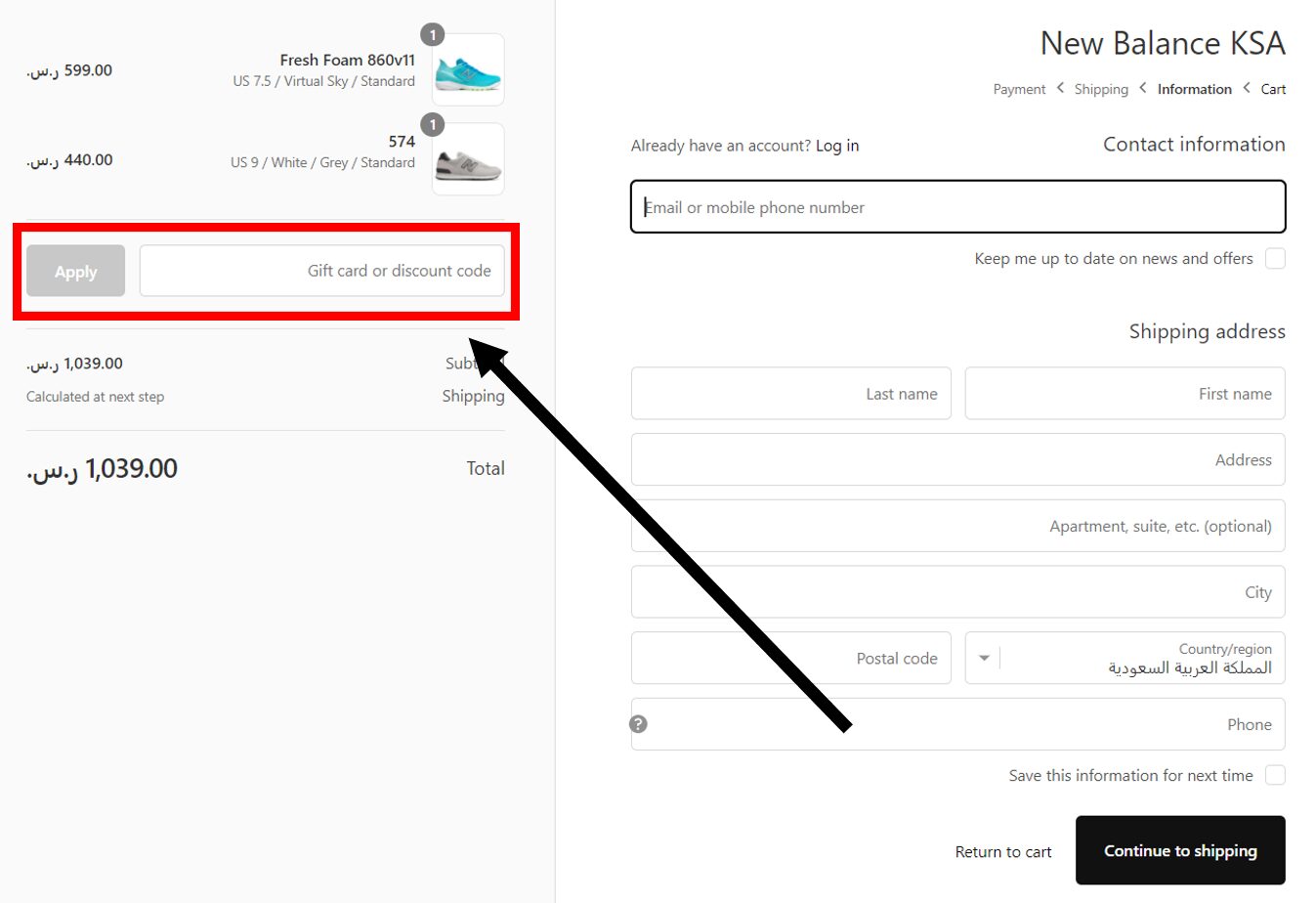Click Continue to shipping button
The image size is (1316, 903).
(1180, 850)
